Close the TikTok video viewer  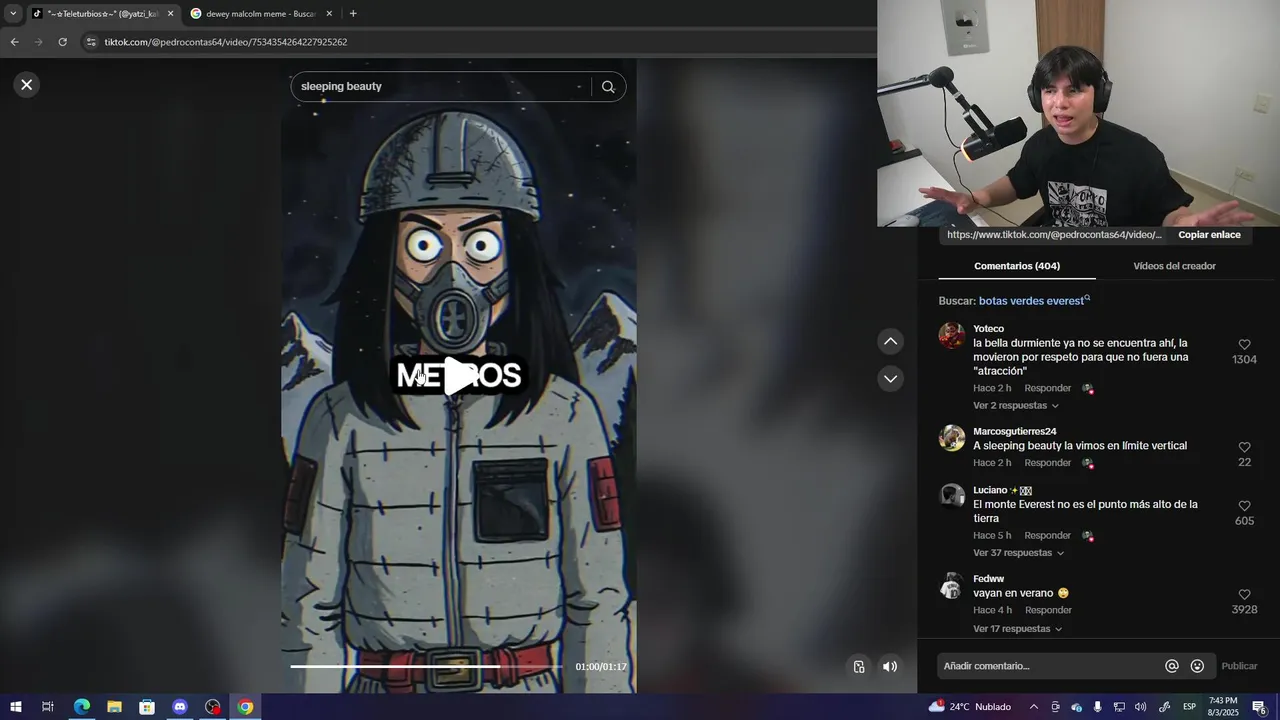pos(27,85)
